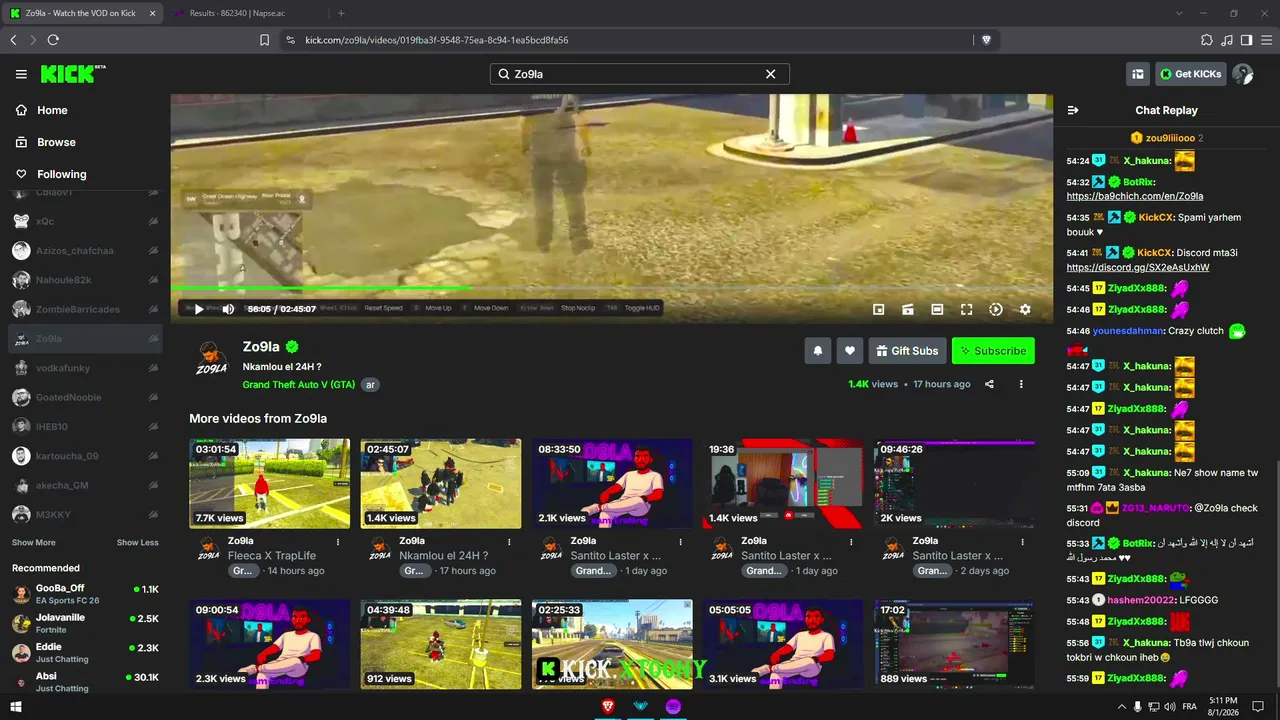Clear the Zo9la search text
The image size is (1280, 720).
pos(770,74)
